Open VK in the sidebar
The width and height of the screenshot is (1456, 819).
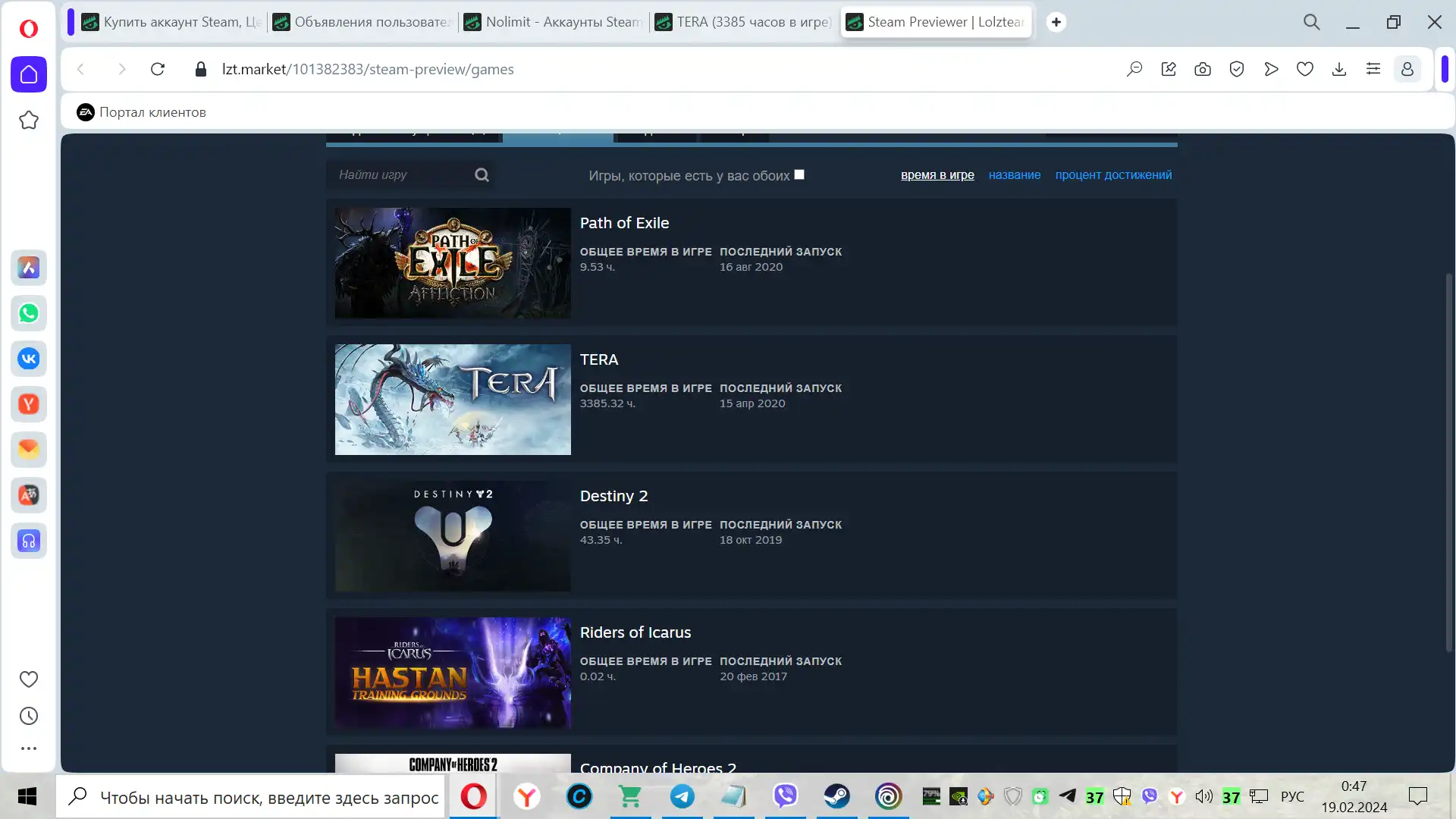pyautogui.click(x=29, y=359)
